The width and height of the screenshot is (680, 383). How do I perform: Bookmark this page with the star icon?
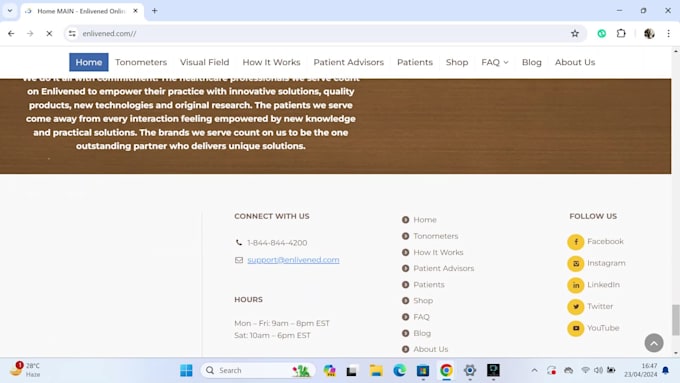[x=575, y=33]
